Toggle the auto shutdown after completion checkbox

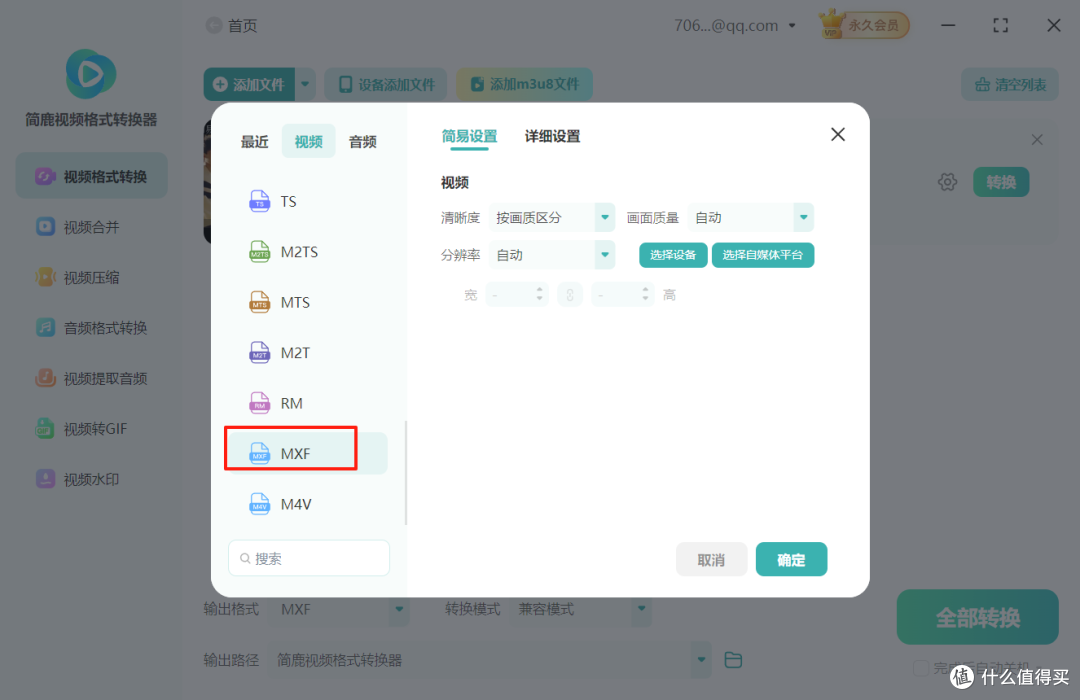pyautogui.click(x=921, y=668)
